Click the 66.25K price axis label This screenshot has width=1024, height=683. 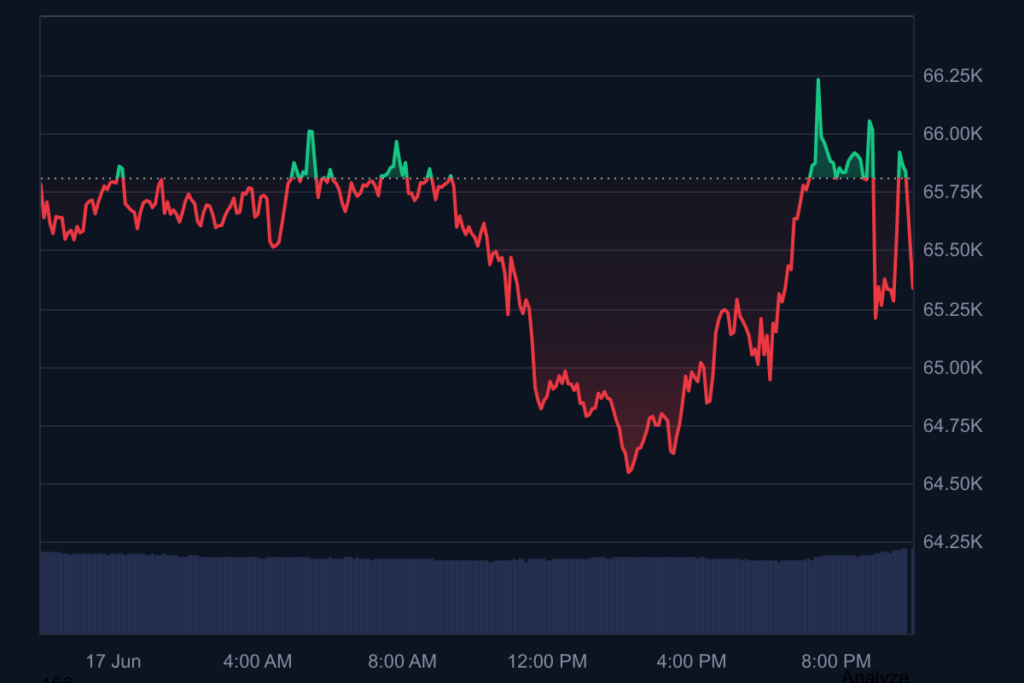[952, 76]
